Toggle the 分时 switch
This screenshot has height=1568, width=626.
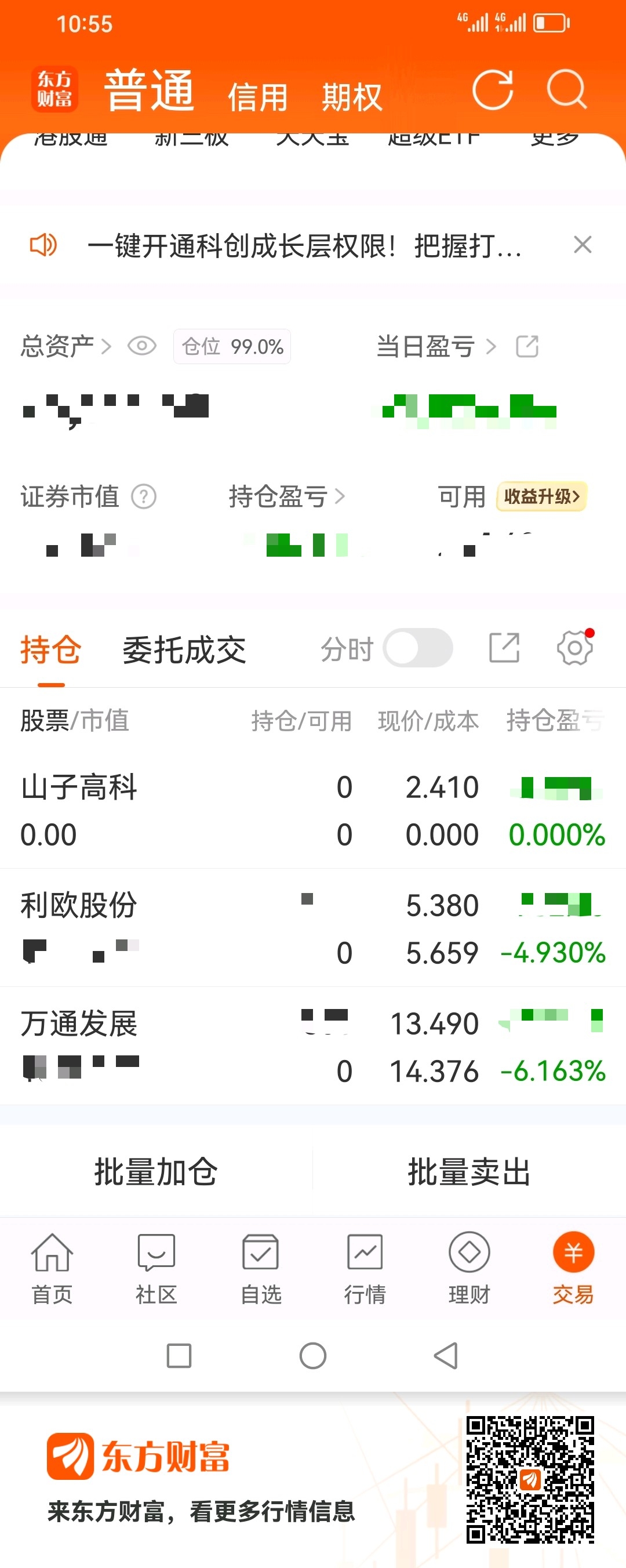pyautogui.click(x=417, y=648)
